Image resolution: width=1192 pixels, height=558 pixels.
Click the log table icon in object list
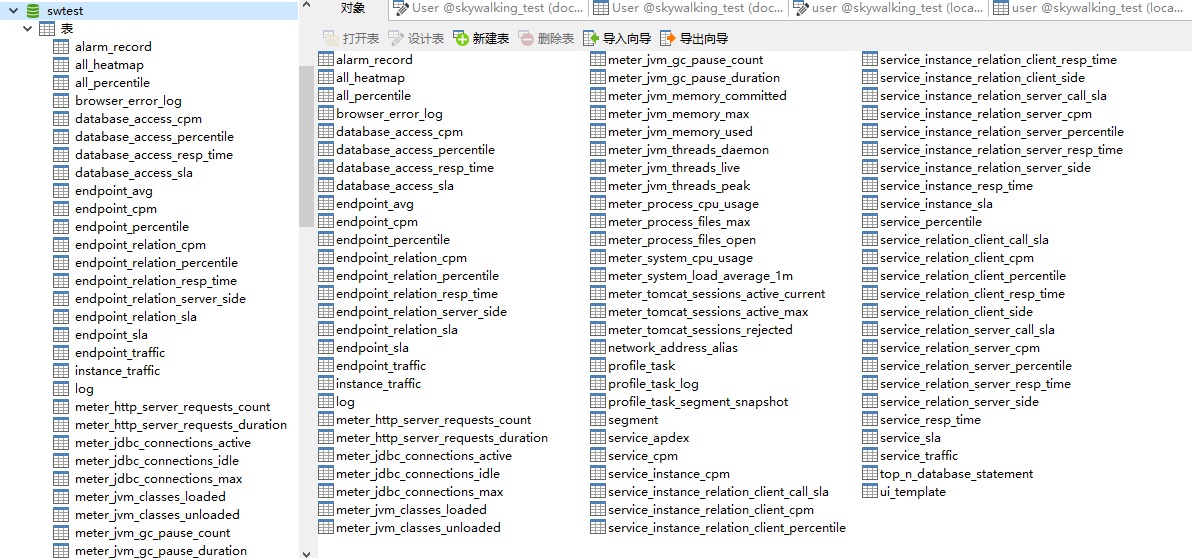[x=325, y=402]
